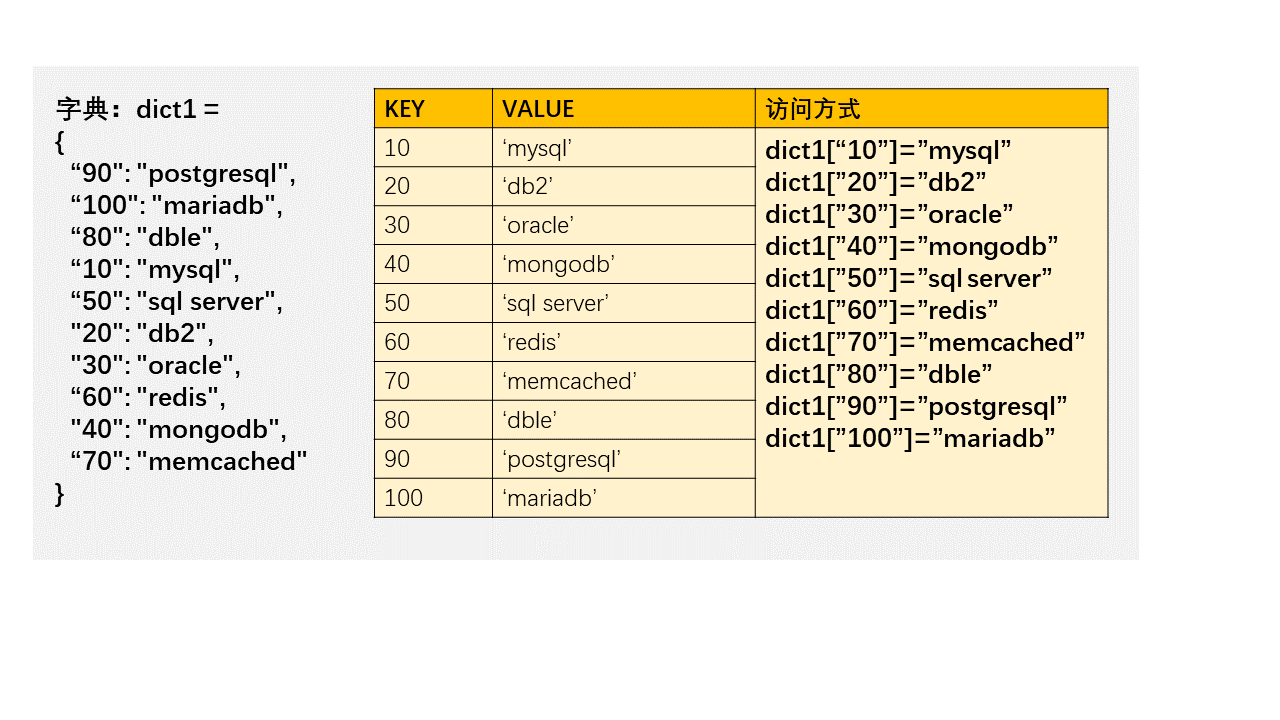Click the dictionary entry "50": "sql server"
Image resolution: width=1280 pixels, height=720 pixels.
[x=177, y=302]
